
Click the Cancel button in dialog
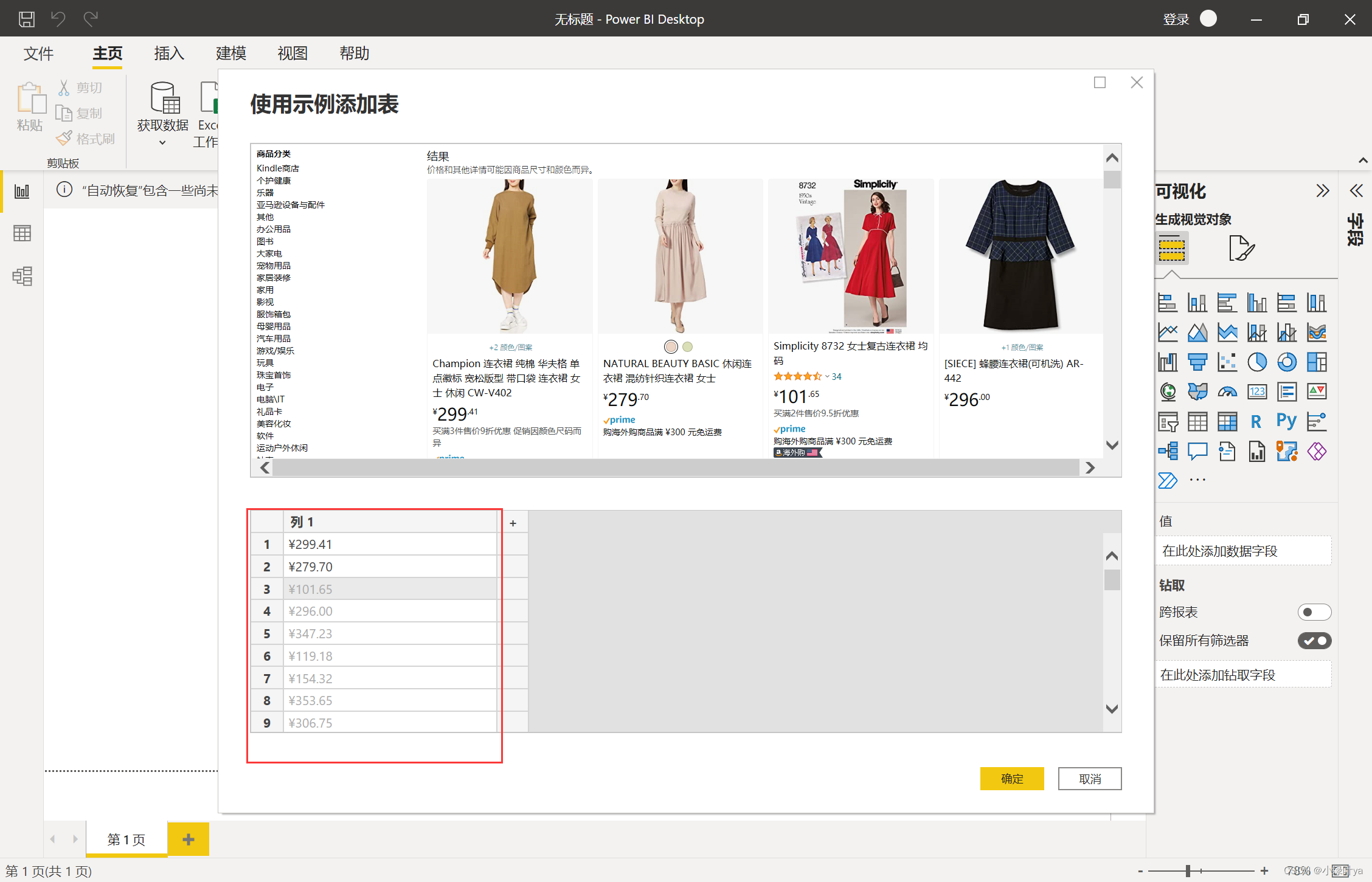coord(1090,779)
